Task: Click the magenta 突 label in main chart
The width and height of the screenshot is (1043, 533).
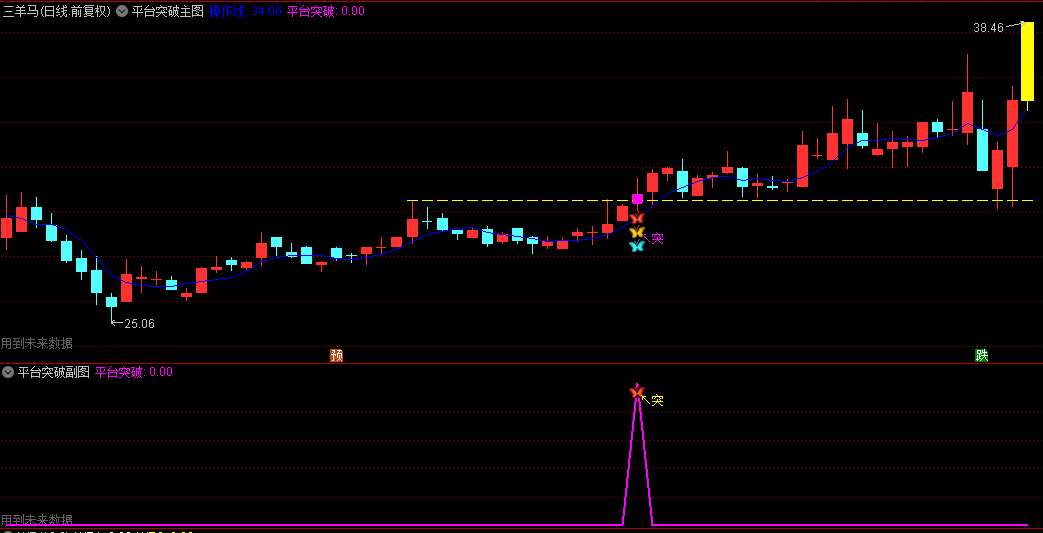Action: (x=657, y=238)
